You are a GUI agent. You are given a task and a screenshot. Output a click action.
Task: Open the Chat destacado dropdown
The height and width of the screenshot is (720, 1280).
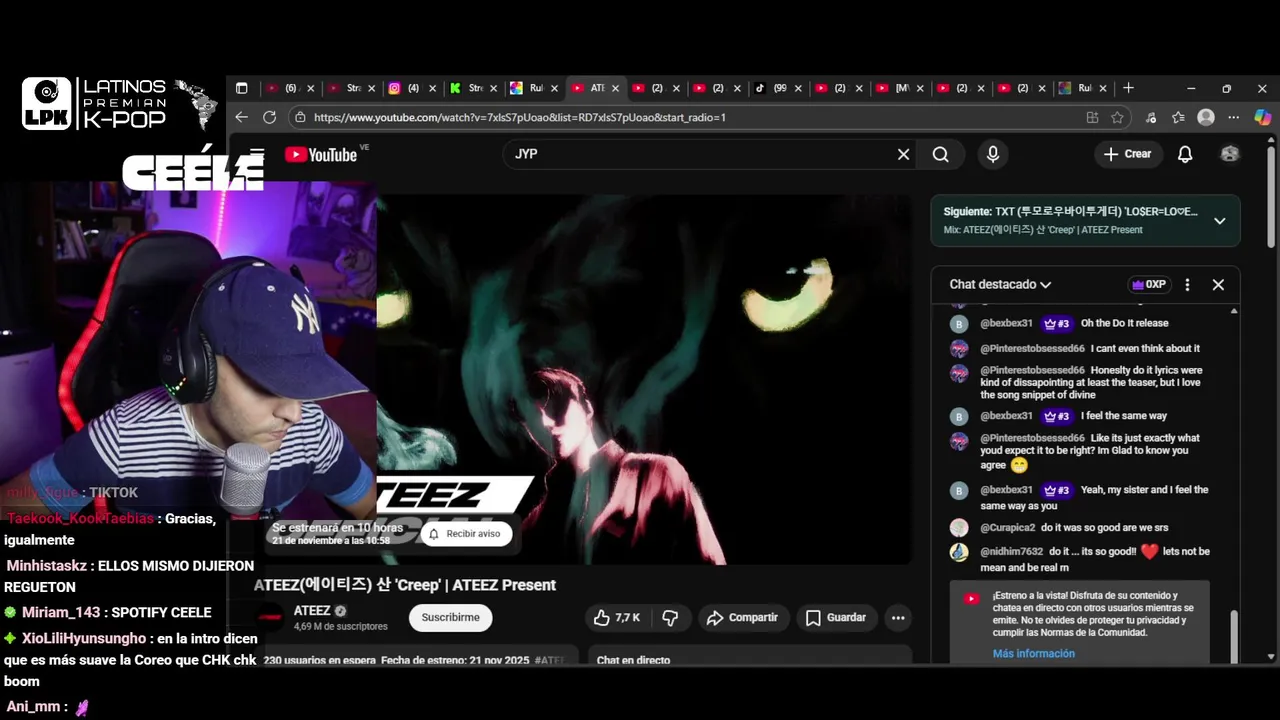coord(1000,284)
